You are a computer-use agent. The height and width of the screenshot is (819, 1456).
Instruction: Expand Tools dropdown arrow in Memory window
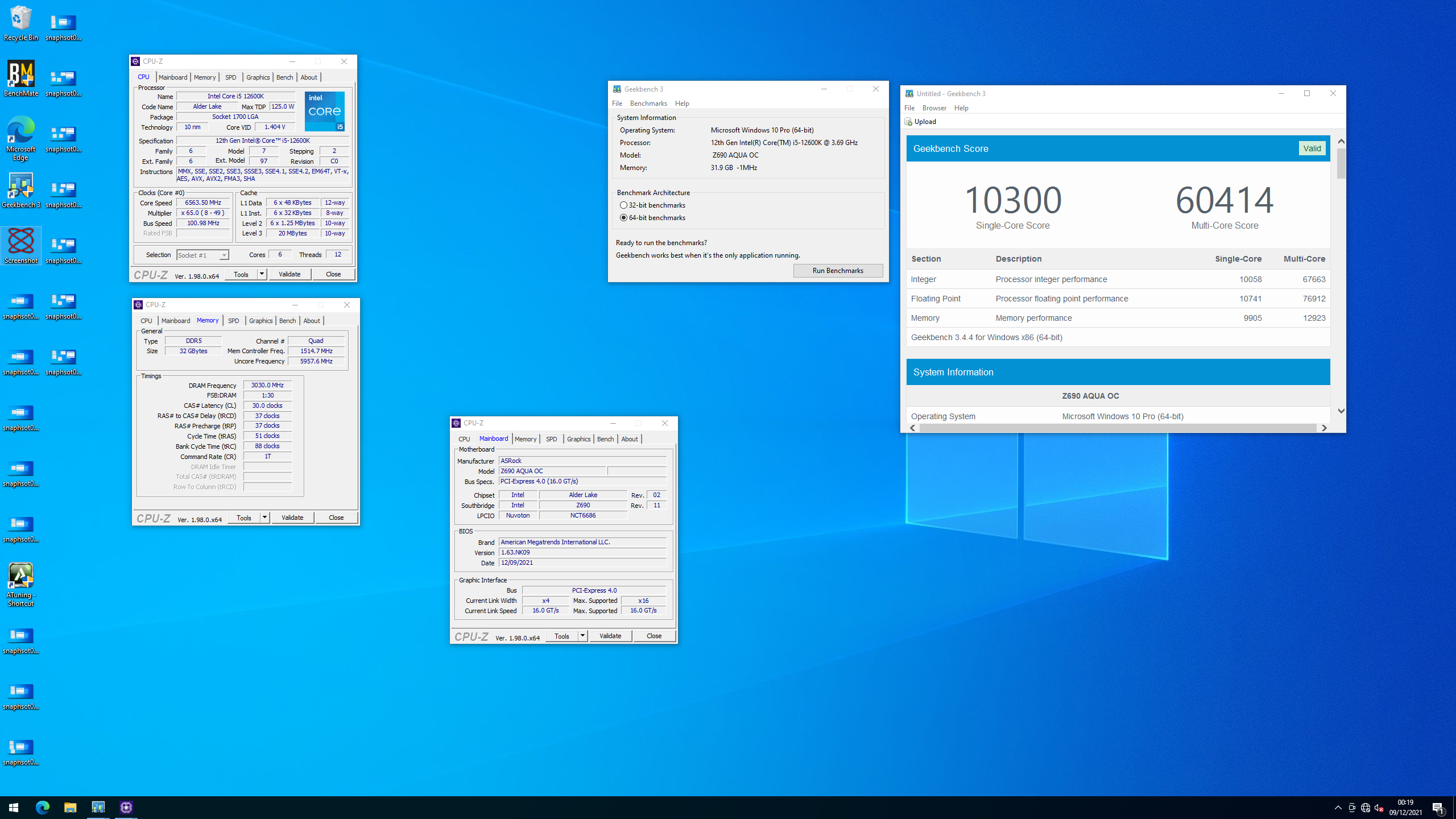click(x=264, y=518)
